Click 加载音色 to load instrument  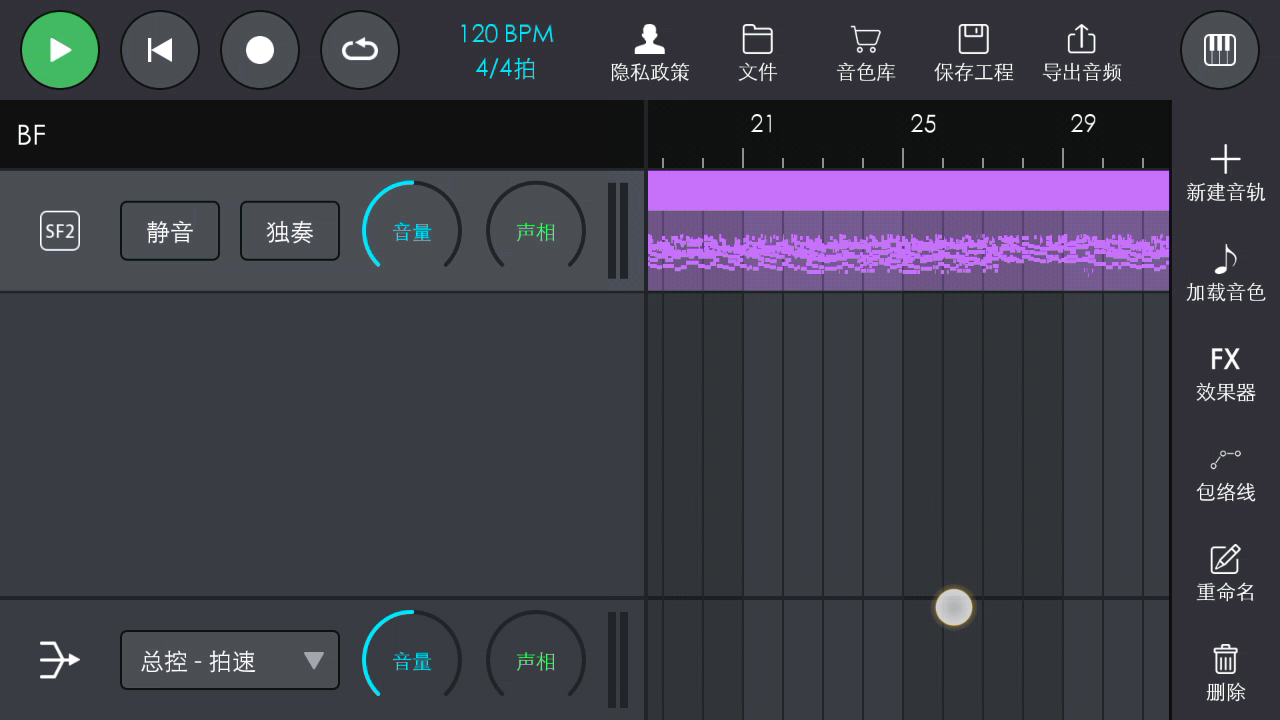coord(1226,274)
